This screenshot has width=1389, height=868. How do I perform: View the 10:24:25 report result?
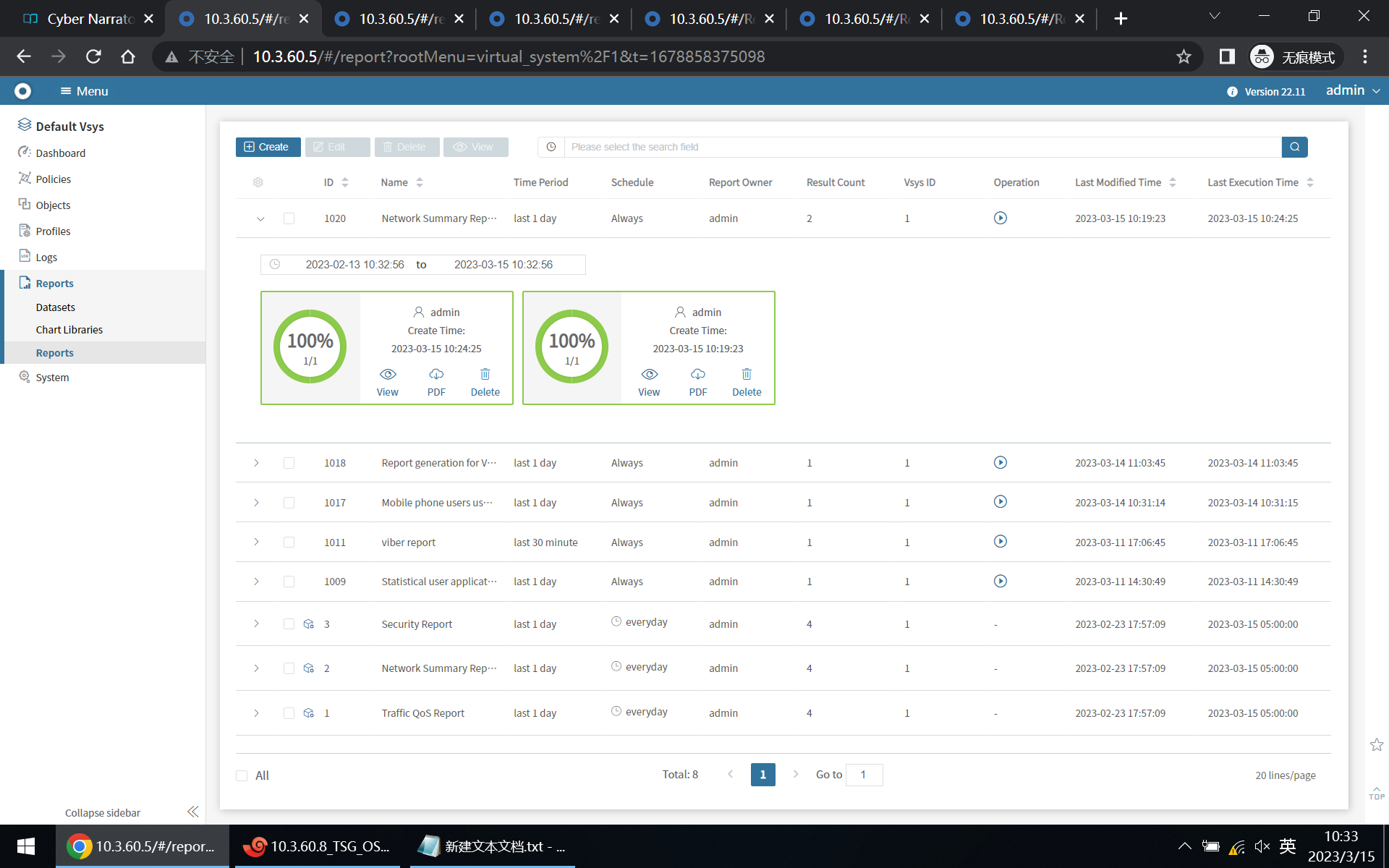388,381
